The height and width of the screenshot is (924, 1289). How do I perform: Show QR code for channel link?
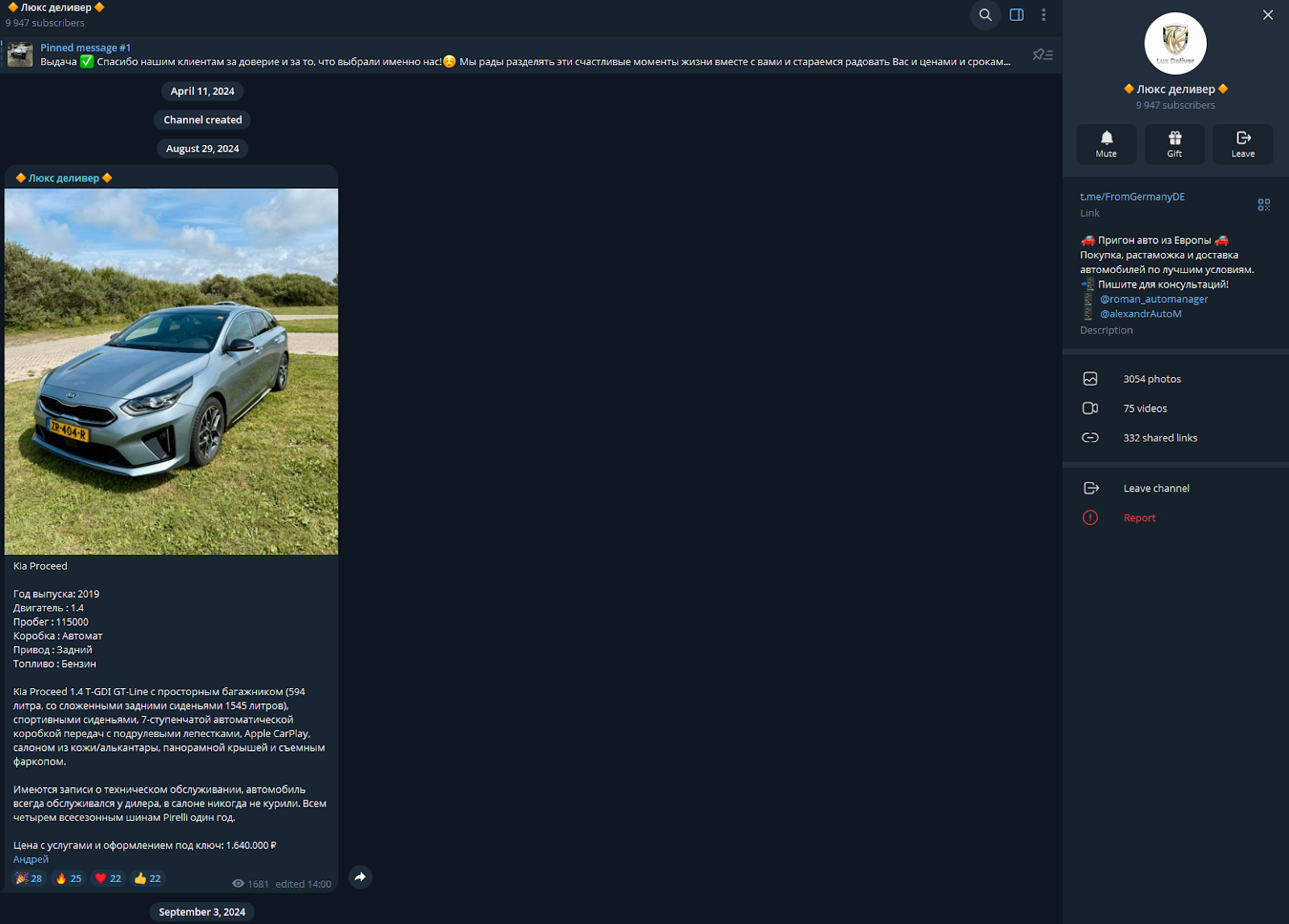1263,205
